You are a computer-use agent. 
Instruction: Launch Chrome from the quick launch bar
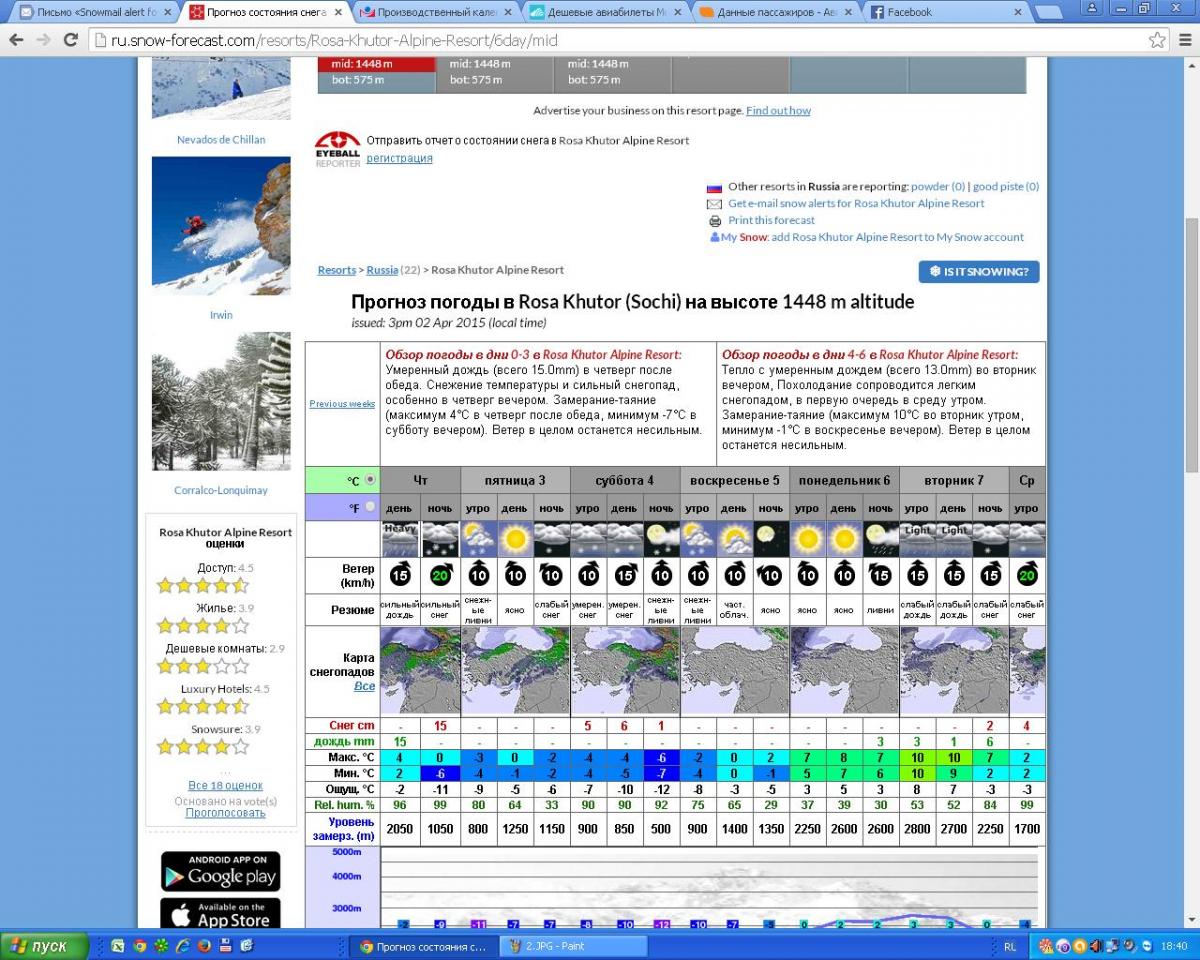pyautogui.click(x=140, y=945)
